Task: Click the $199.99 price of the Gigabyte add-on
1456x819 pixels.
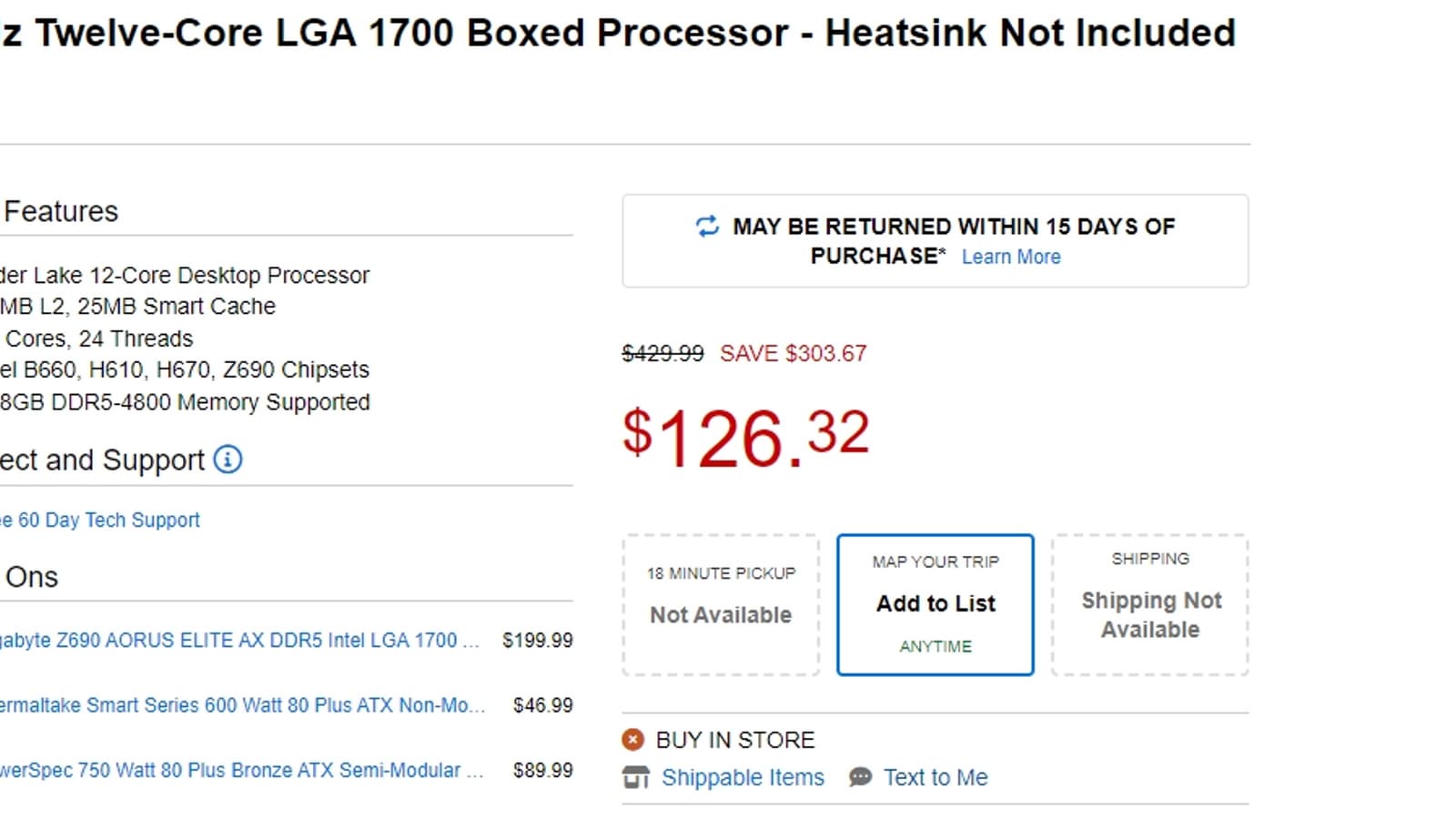Action: coord(538,641)
